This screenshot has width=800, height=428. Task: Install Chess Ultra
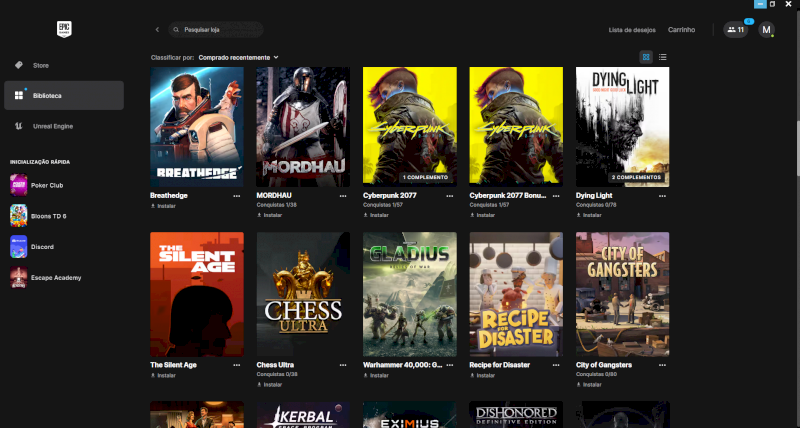click(270, 385)
